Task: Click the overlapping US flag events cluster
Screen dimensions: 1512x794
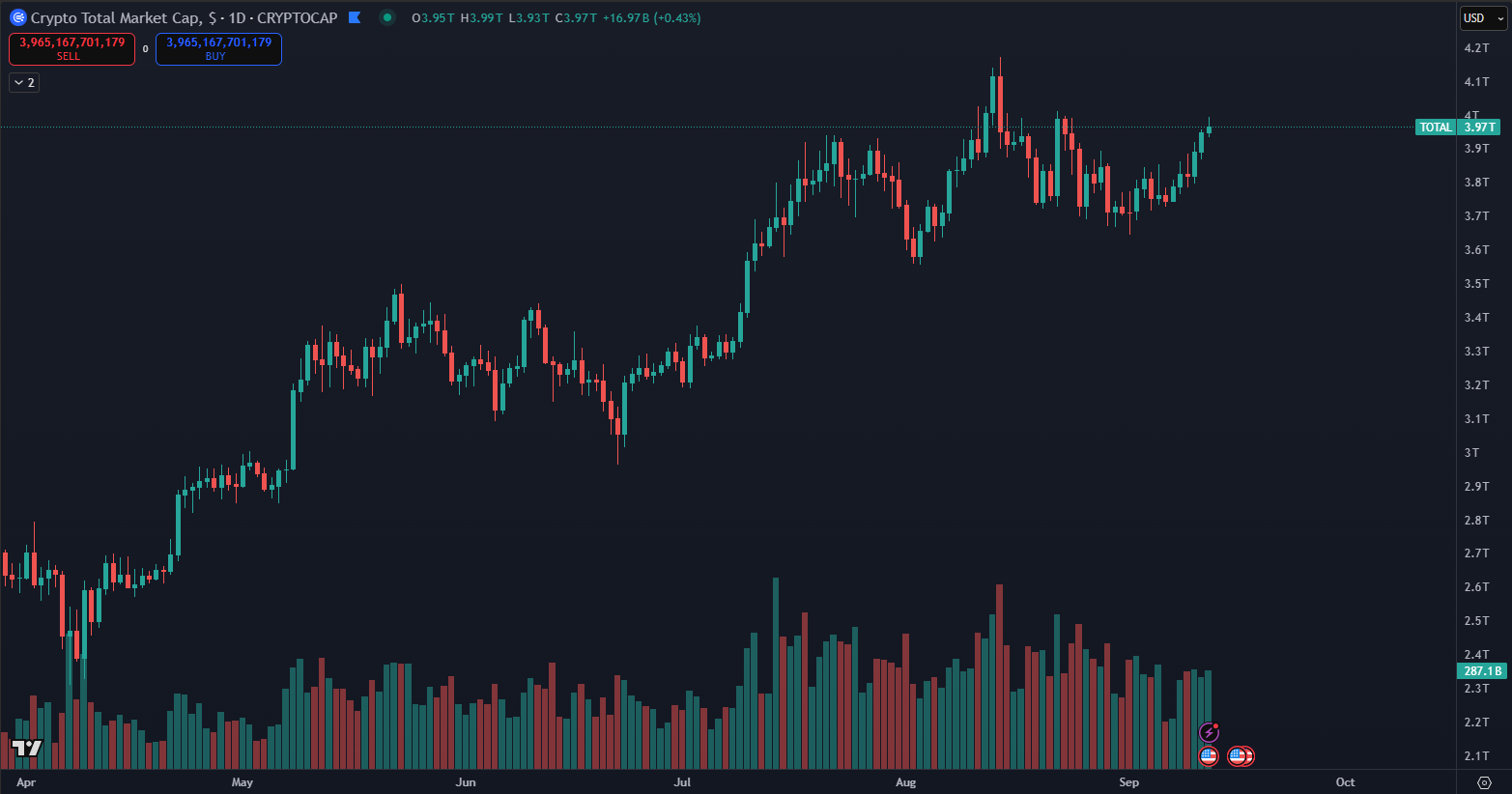Action: tap(1241, 756)
